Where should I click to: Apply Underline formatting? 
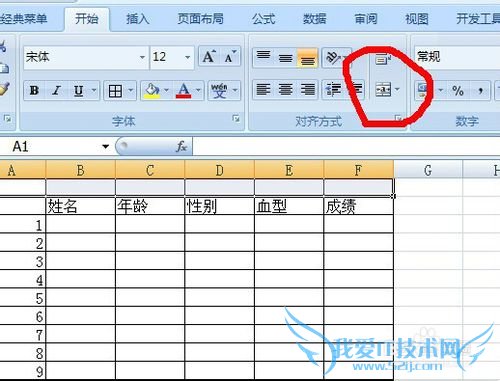79,90
